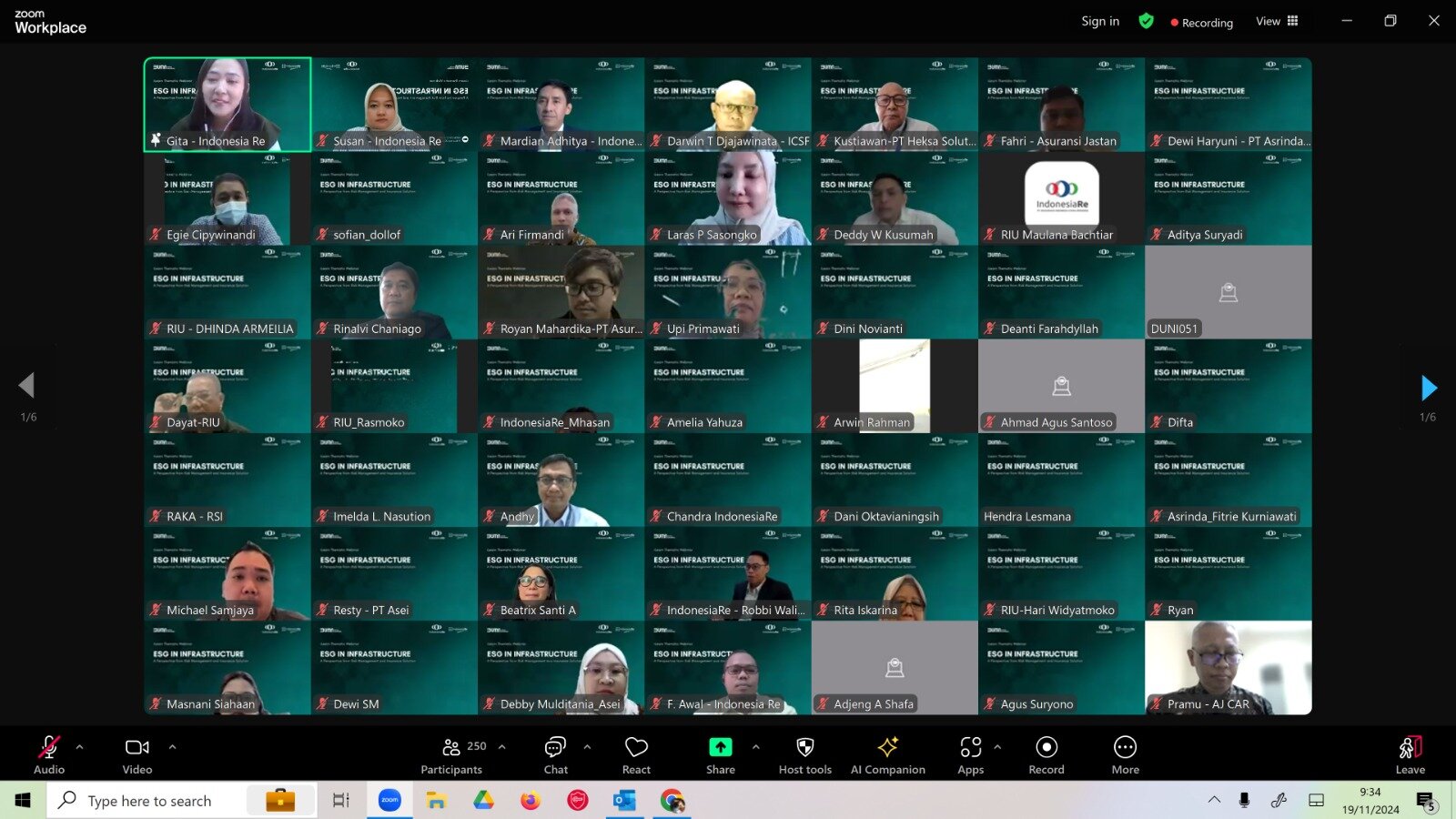Go to previous page of participants
The height and width of the screenshot is (819, 1456).
pyautogui.click(x=26, y=385)
